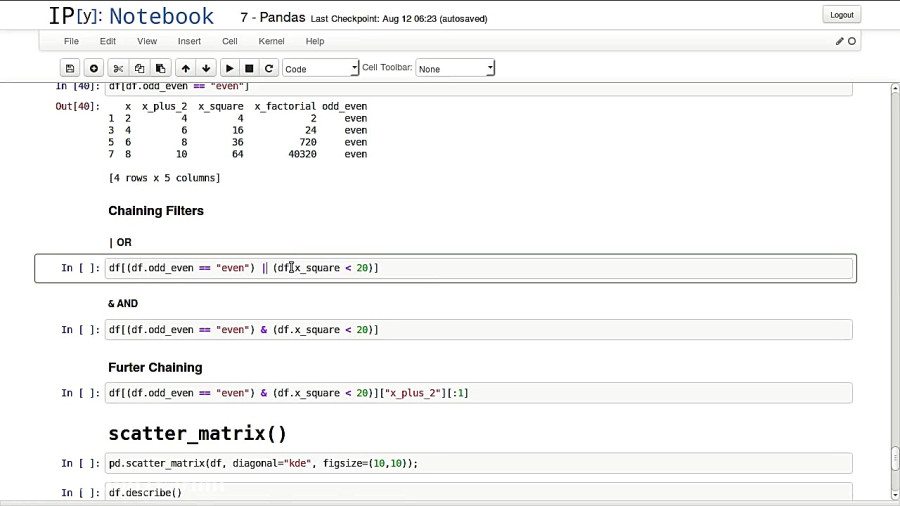
Task: Click the OR filter code cell
Action: coord(479,268)
